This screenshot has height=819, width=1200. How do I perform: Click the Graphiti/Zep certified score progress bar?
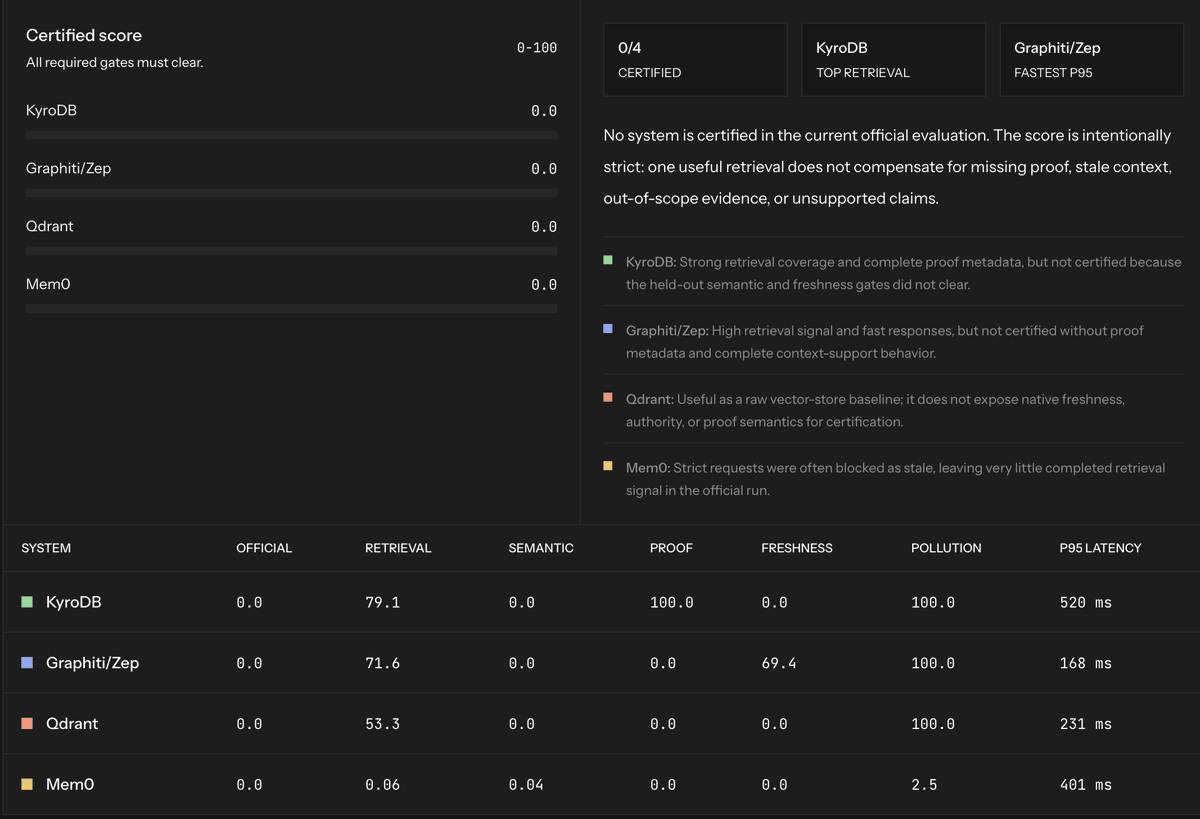click(x=291, y=192)
